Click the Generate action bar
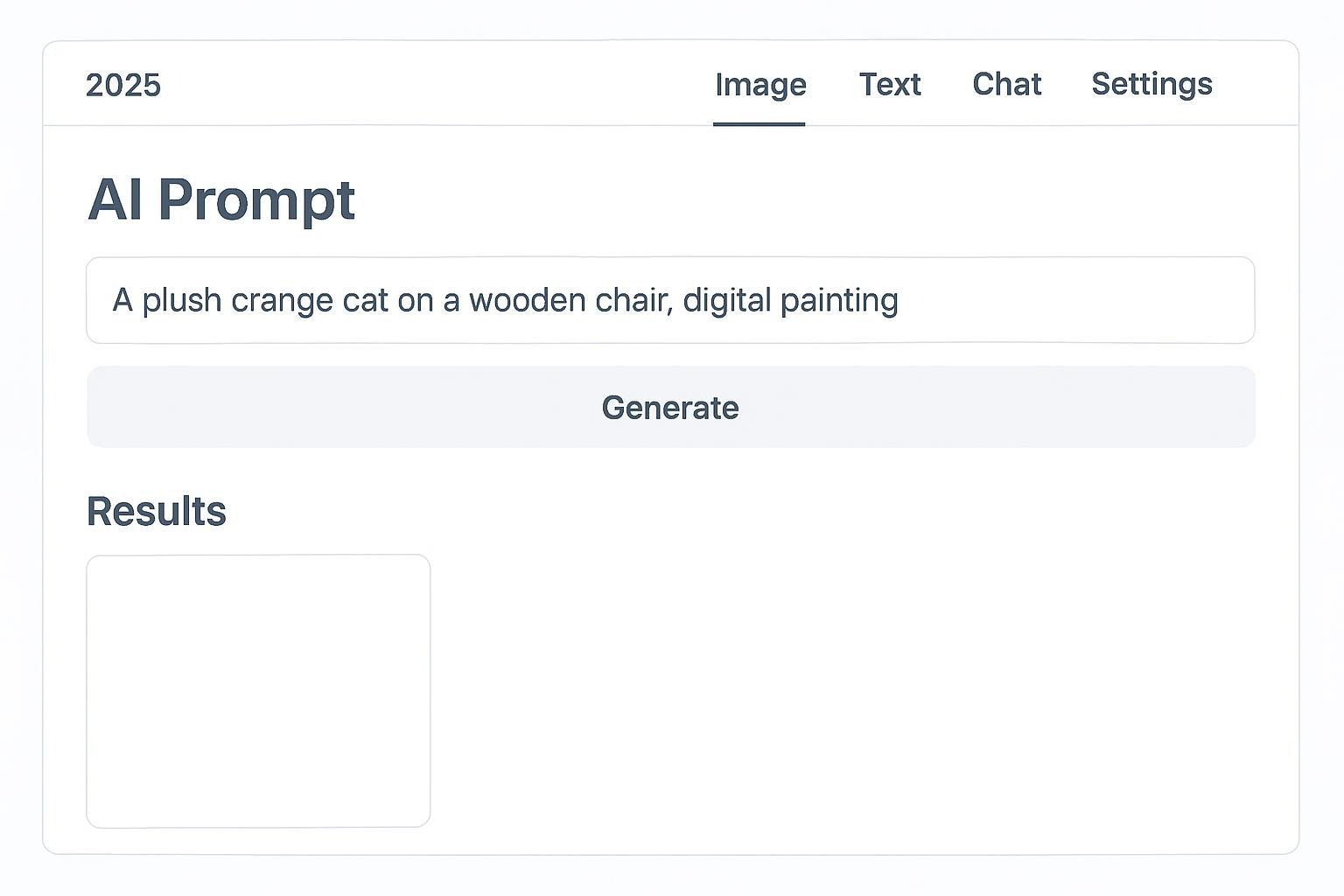This screenshot has width=1344, height=896. (x=670, y=407)
